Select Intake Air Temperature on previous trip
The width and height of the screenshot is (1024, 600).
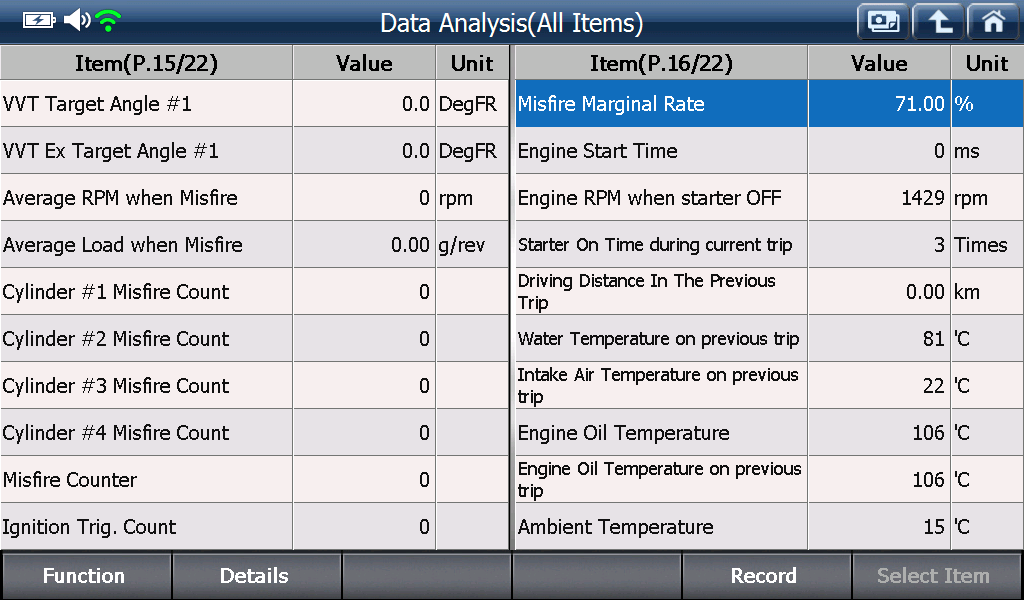coord(769,386)
